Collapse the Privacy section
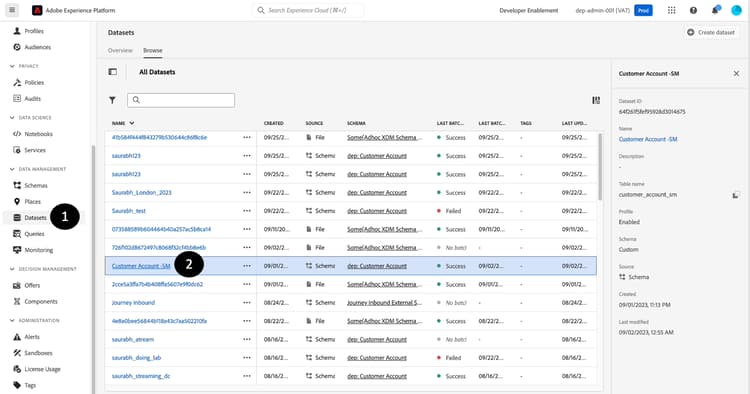Screen dimensions: 750x394 pyautogui.click(x=12, y=66)
